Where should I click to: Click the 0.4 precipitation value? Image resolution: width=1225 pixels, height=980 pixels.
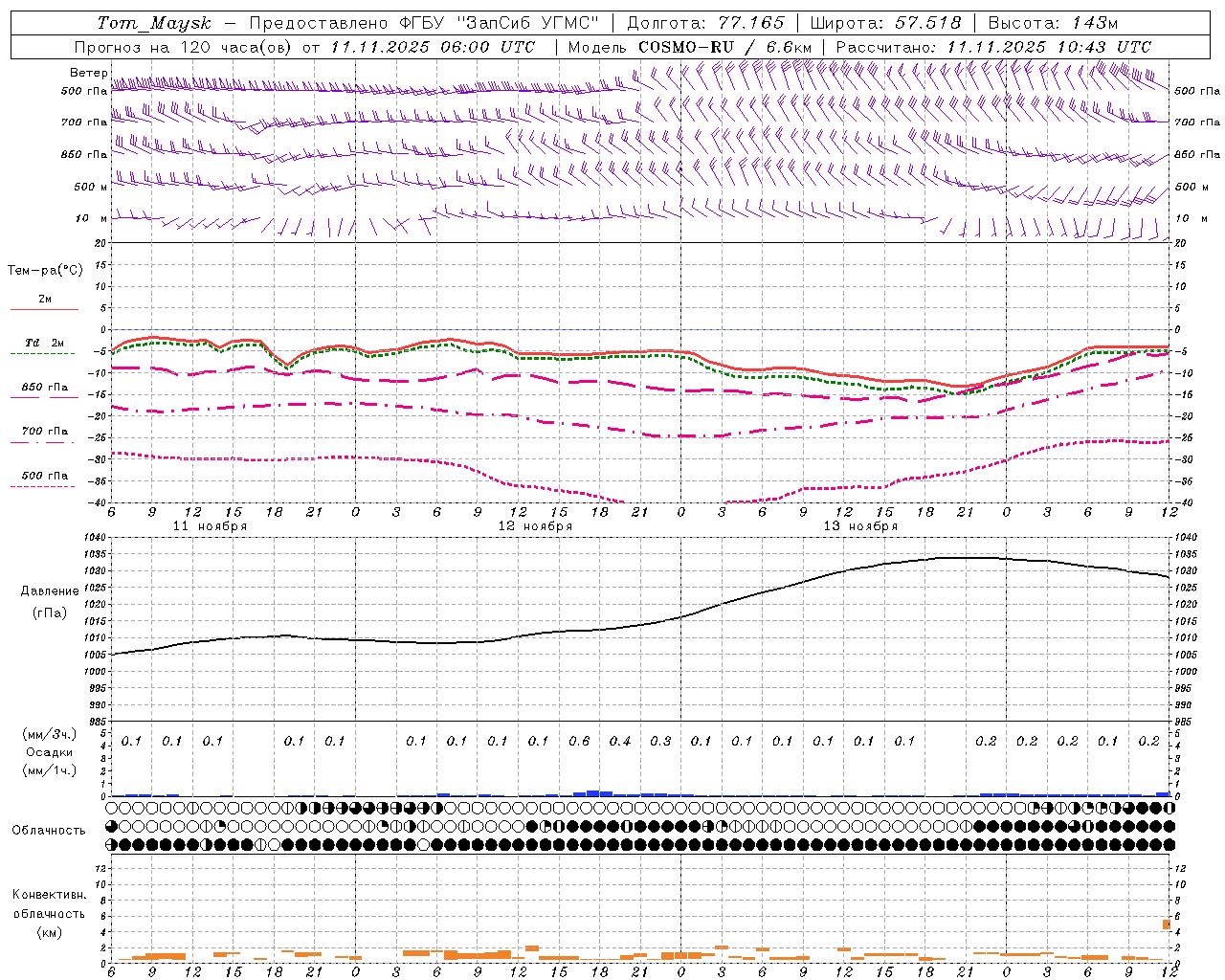click(x=620, y=741)
